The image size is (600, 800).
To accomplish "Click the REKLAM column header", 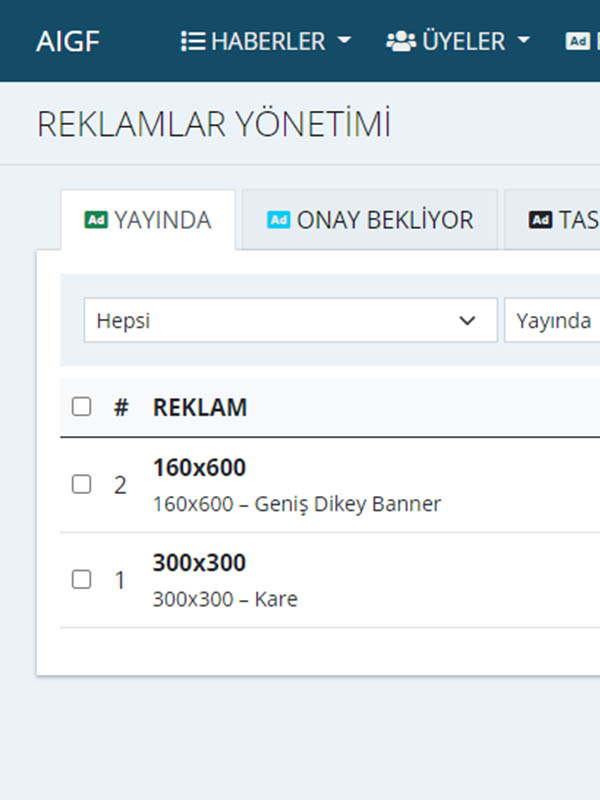I will [x=199, y=406].
